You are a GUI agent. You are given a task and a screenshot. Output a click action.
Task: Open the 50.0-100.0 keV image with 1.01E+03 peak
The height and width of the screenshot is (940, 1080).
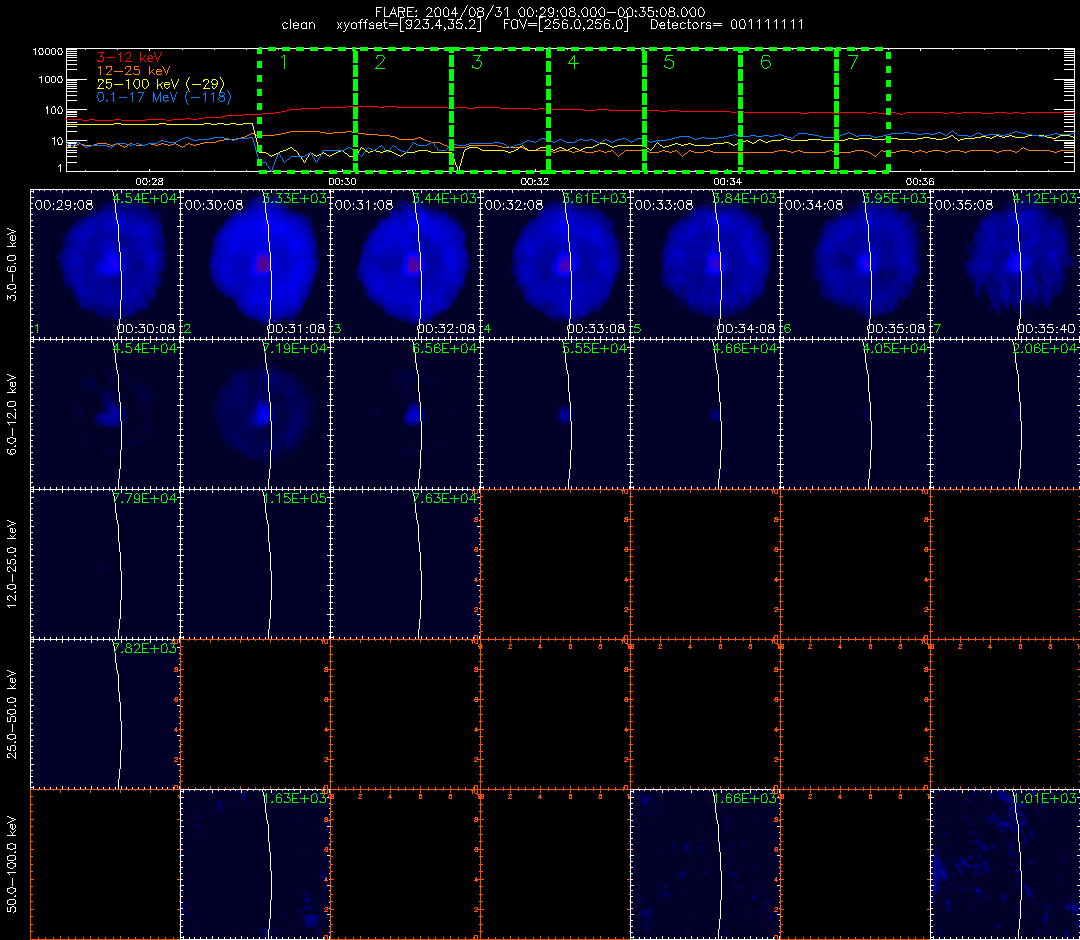[x=1006, y=864]
